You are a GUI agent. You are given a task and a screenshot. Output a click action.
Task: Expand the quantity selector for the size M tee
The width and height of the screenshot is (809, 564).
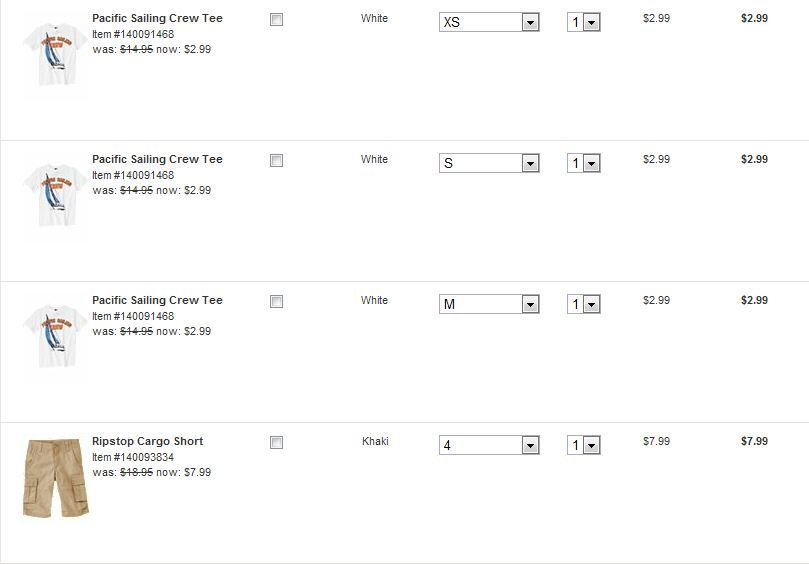(584, 304)
